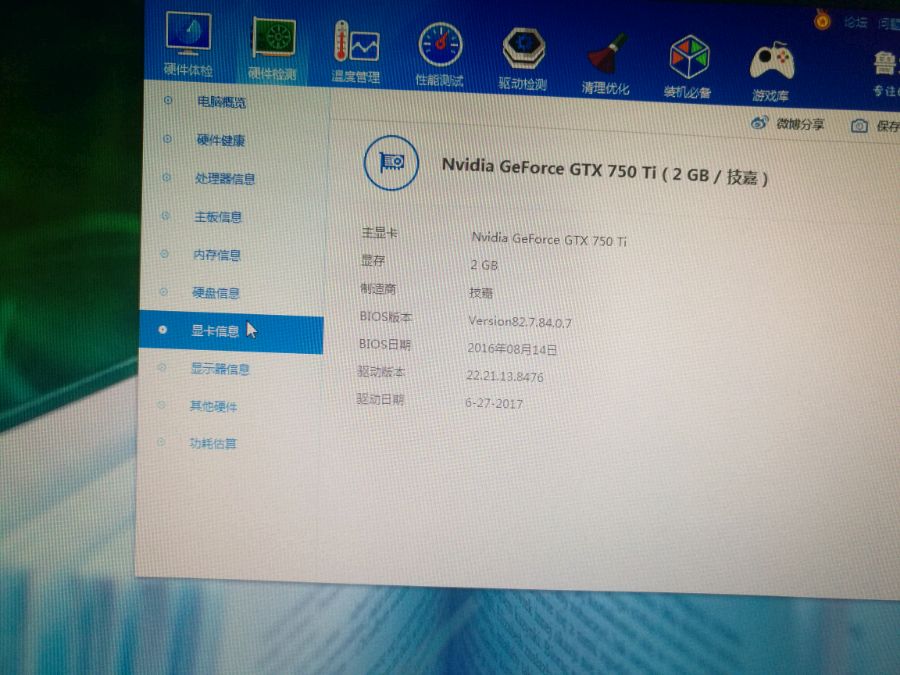Click the 显存 value 2 GB

[484, 265]
